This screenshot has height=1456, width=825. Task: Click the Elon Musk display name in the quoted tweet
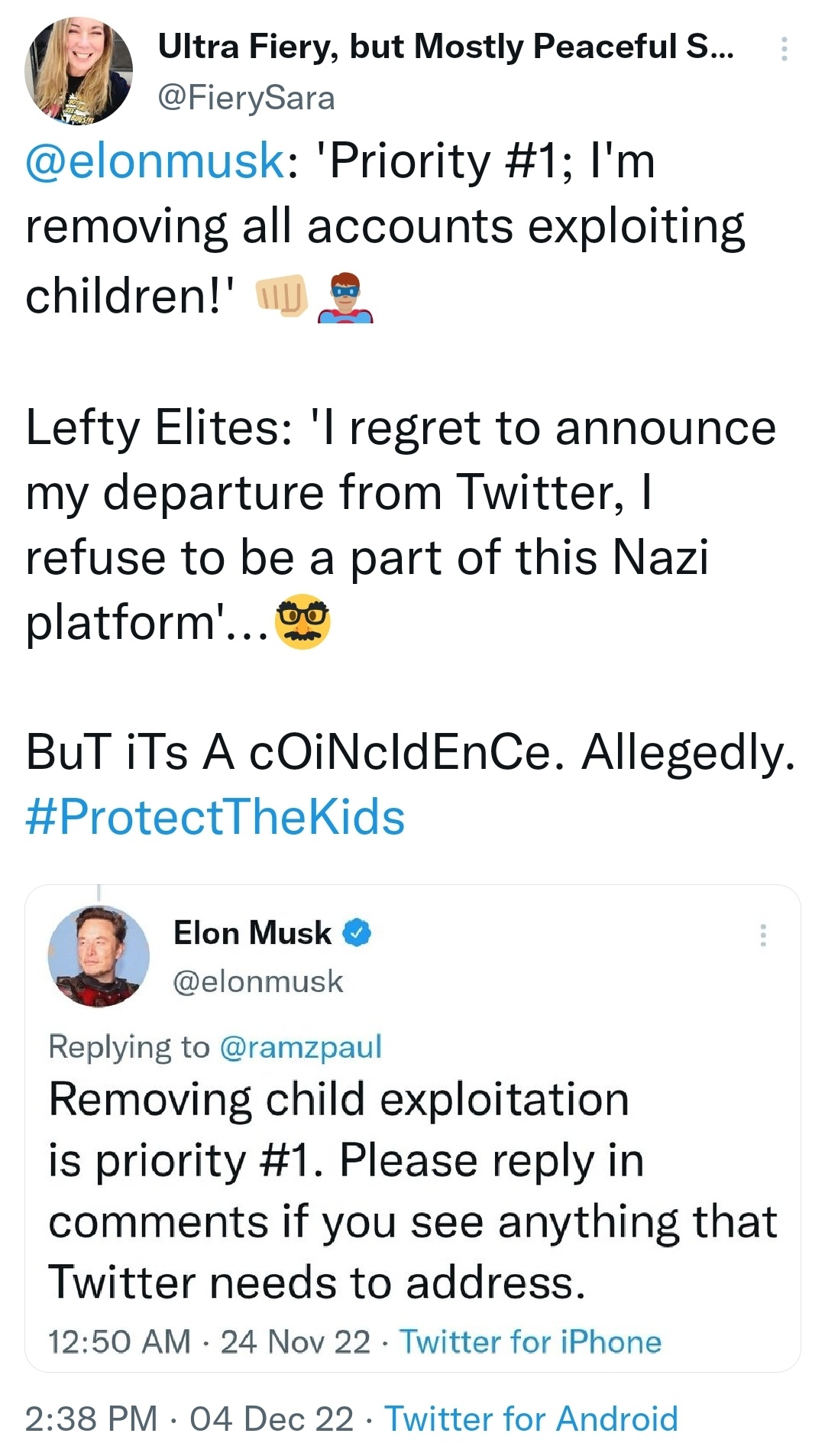(x=253, y=933)
